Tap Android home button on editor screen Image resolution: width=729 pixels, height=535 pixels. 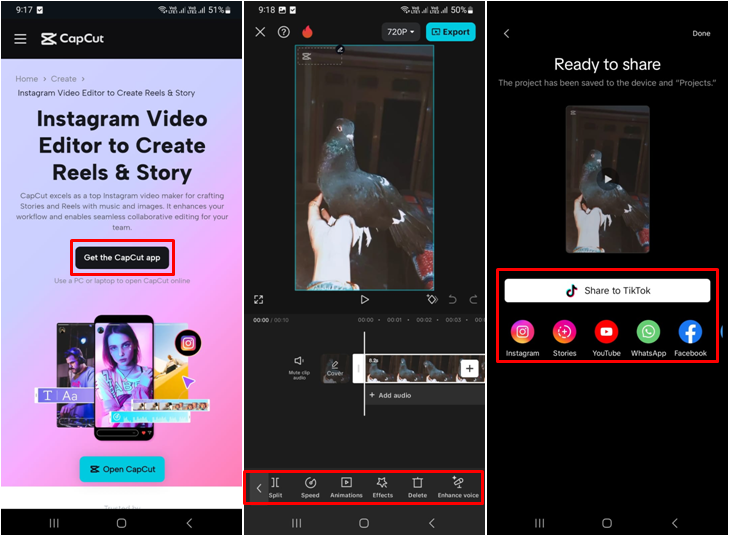click(364, 523)
